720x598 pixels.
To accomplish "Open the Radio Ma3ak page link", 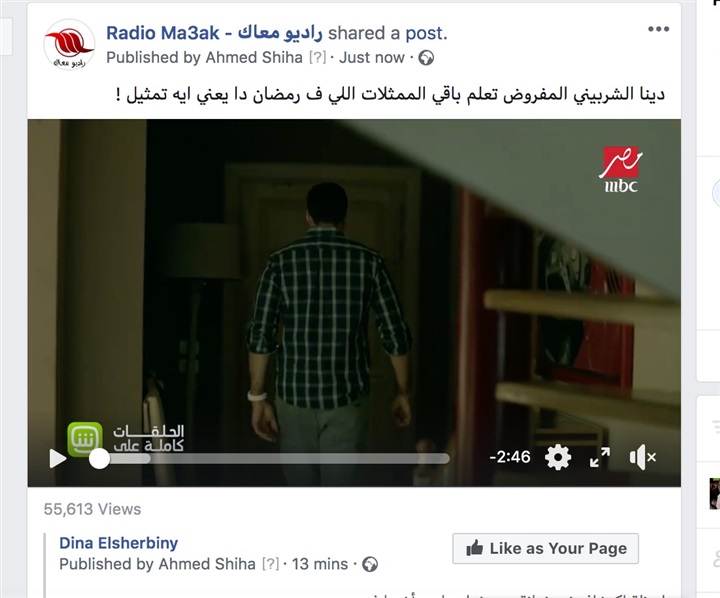I will 214,33.
